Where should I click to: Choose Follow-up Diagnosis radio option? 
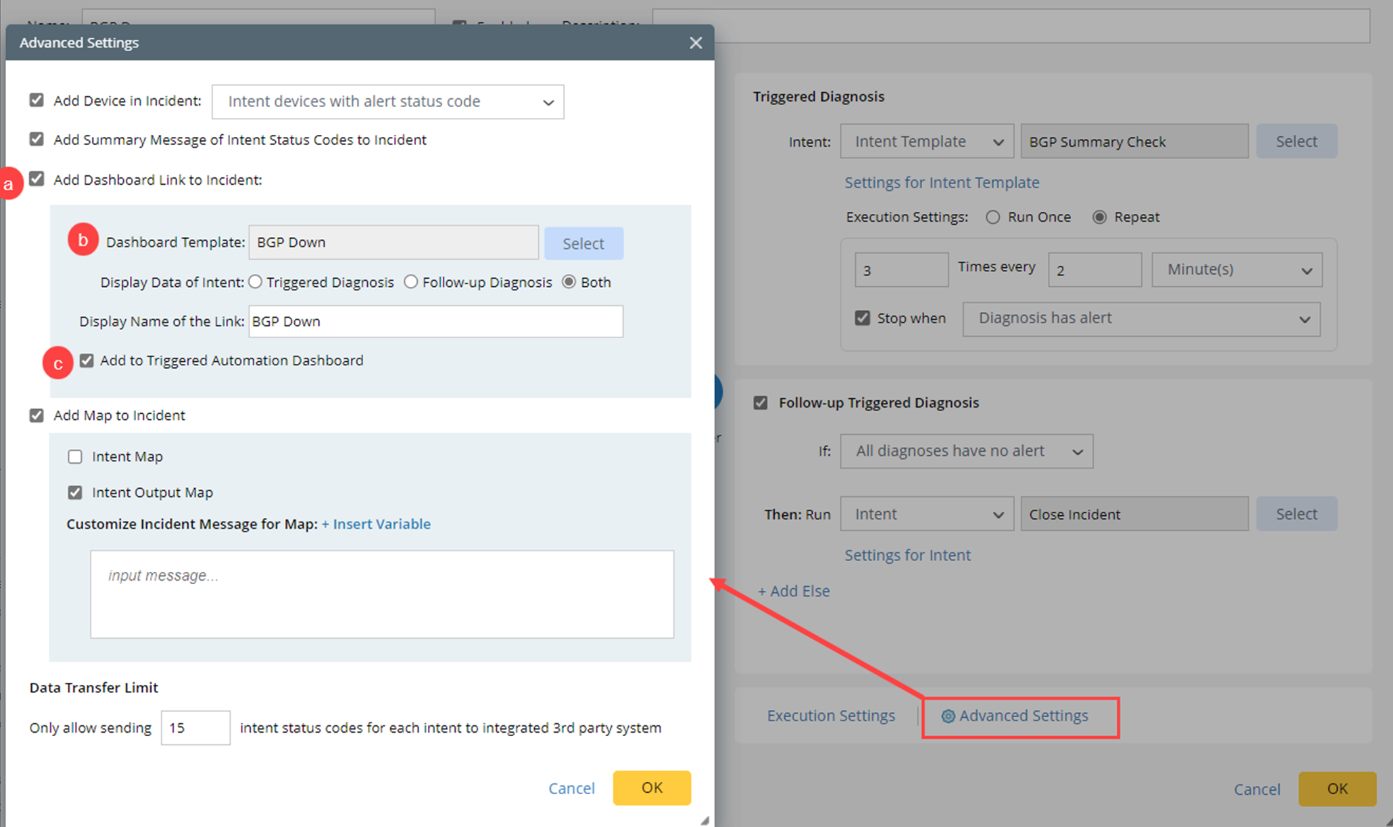click(411, 282)
